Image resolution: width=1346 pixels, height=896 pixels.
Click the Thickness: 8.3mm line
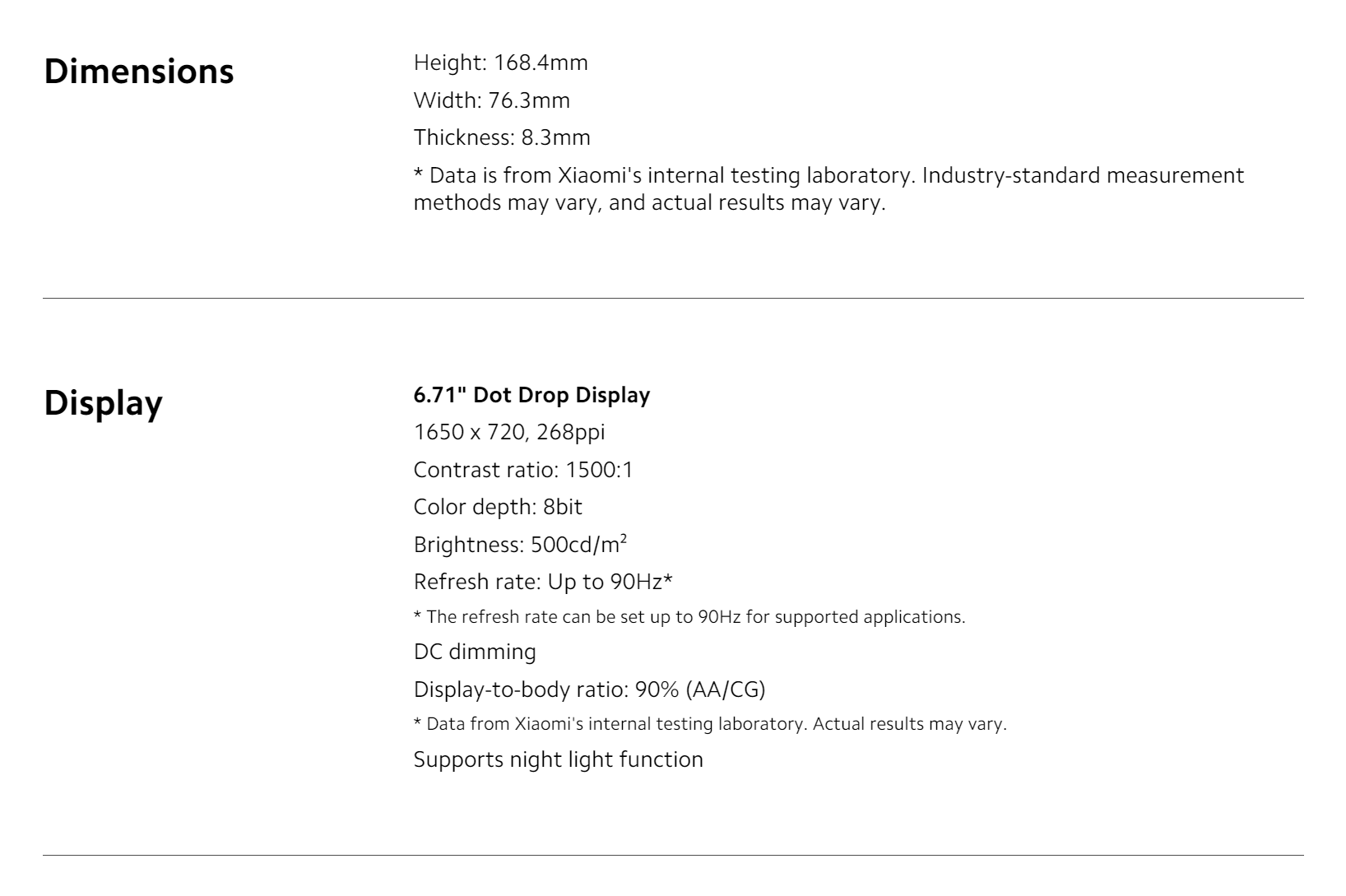click(502, 137)
